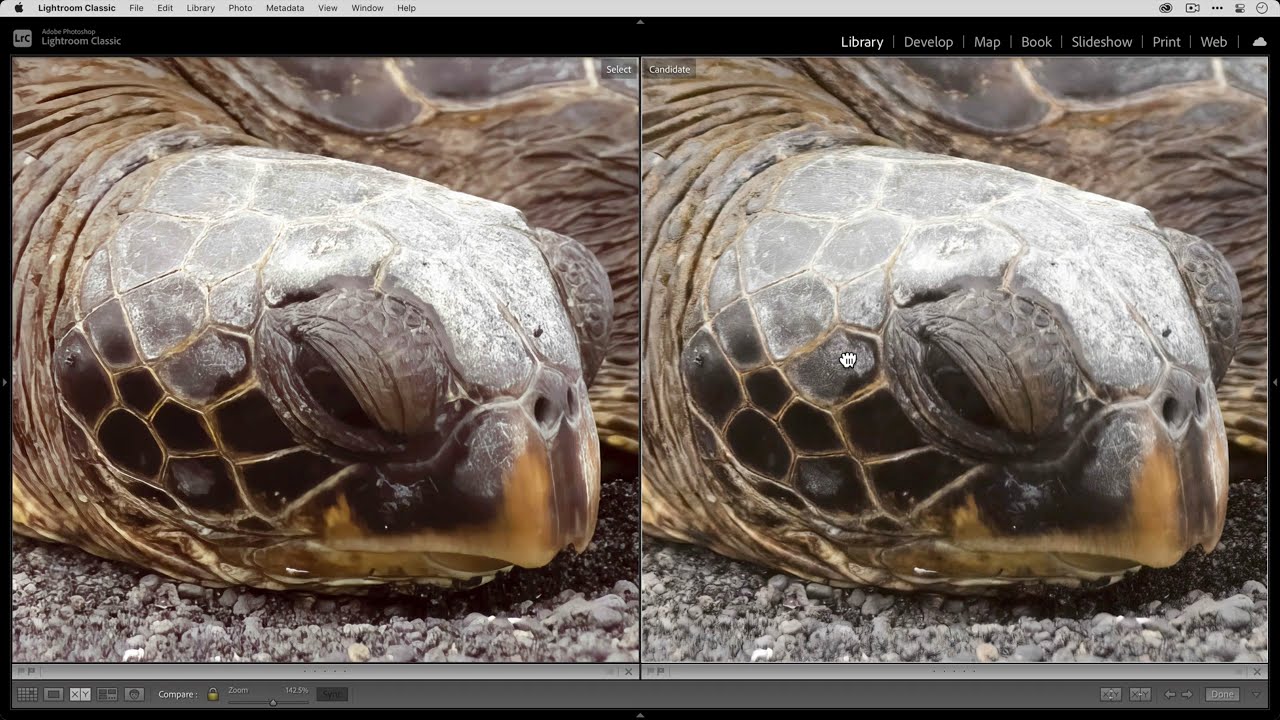
Task: Open Creative Cloud menu bar icon
Action: pyautogui.click(x=1166, y=8)
